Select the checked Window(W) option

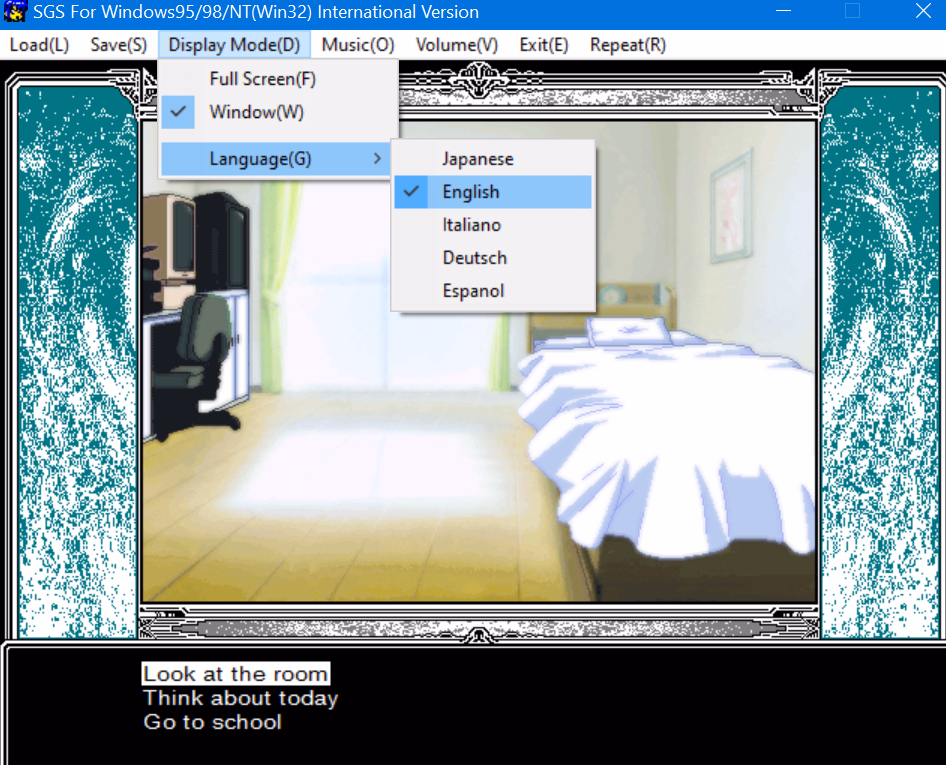click(278, 112)
